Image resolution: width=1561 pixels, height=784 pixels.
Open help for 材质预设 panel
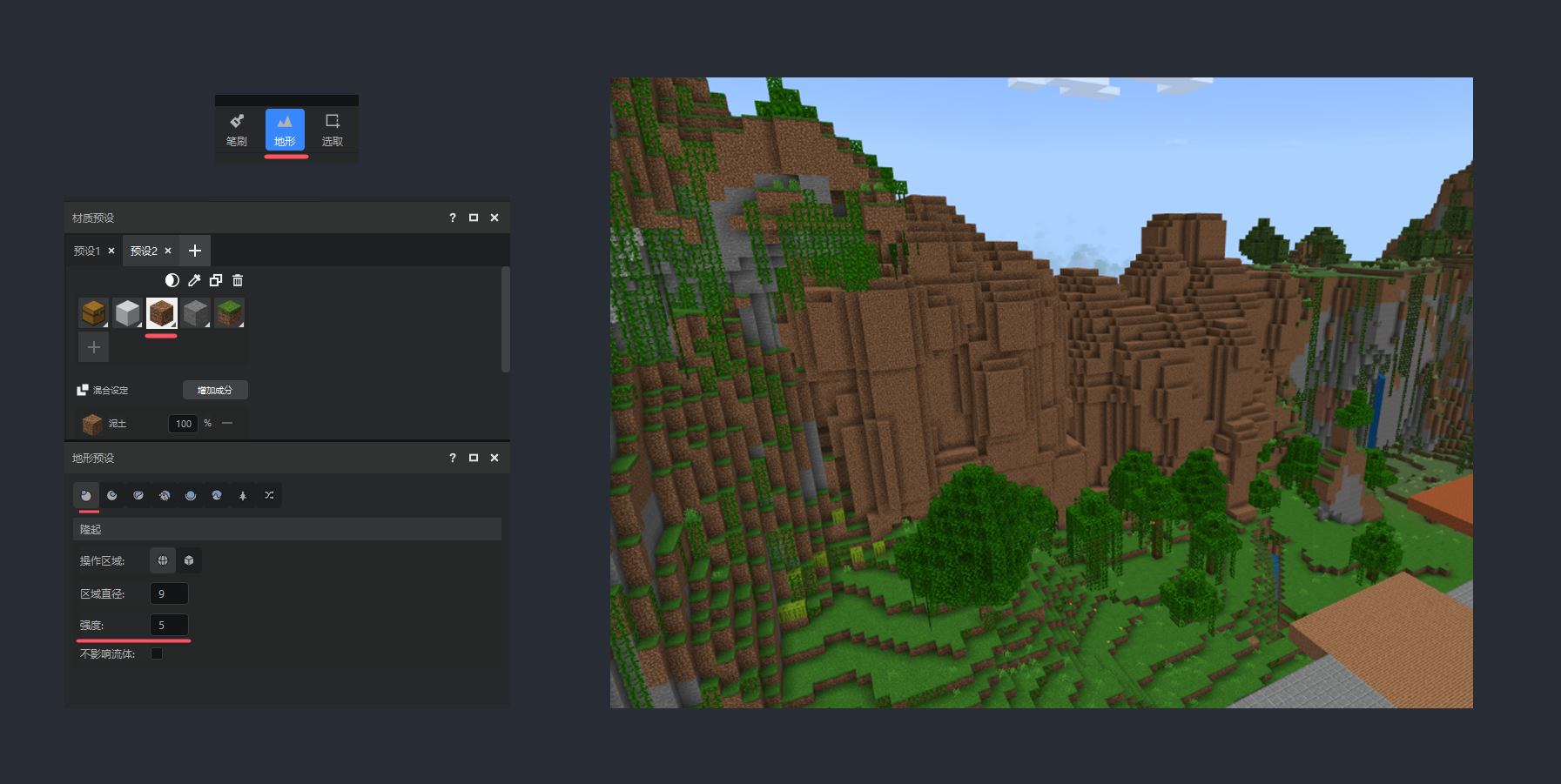point(453,218)
